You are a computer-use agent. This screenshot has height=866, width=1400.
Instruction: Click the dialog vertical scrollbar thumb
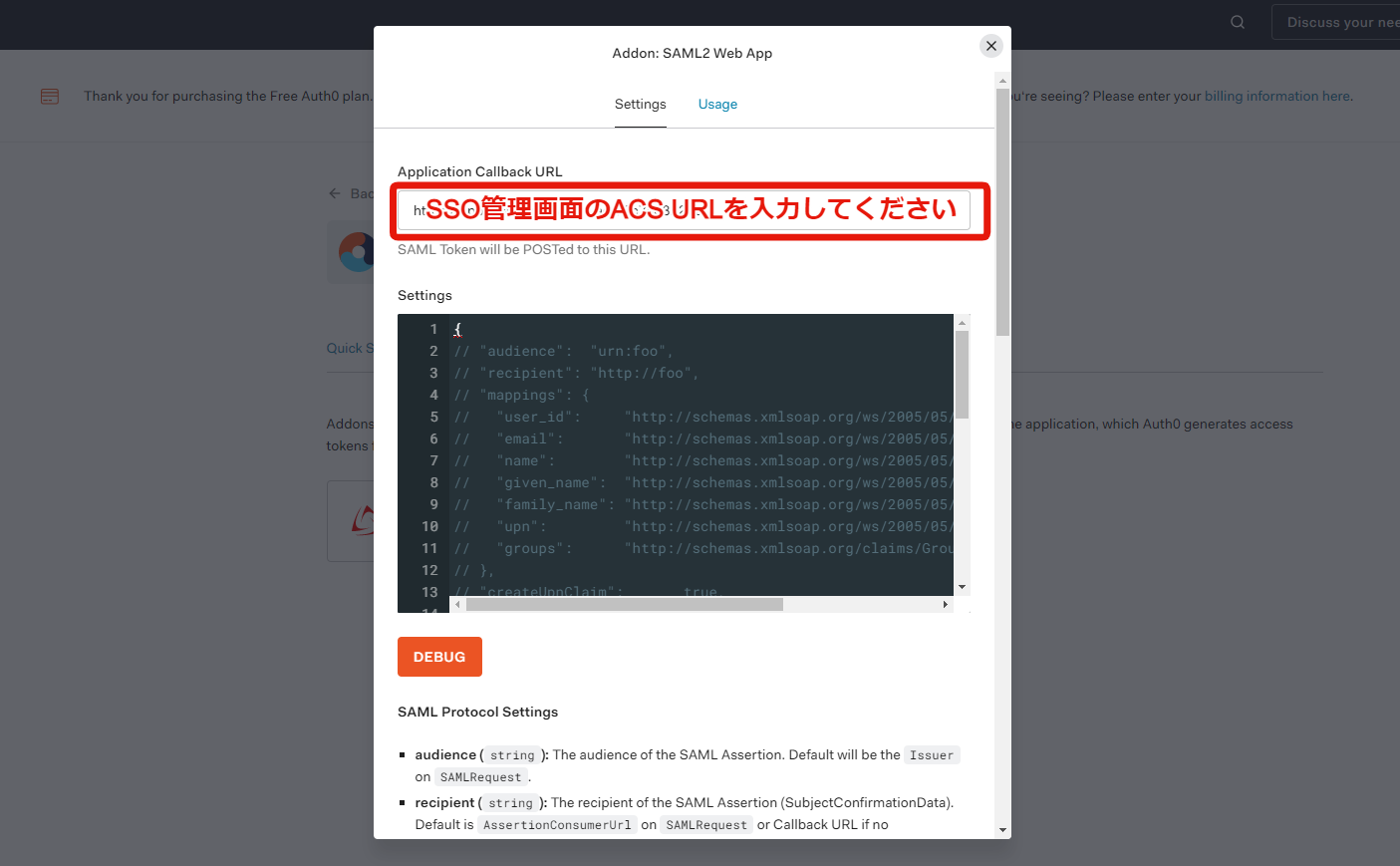pos(1002,212)
